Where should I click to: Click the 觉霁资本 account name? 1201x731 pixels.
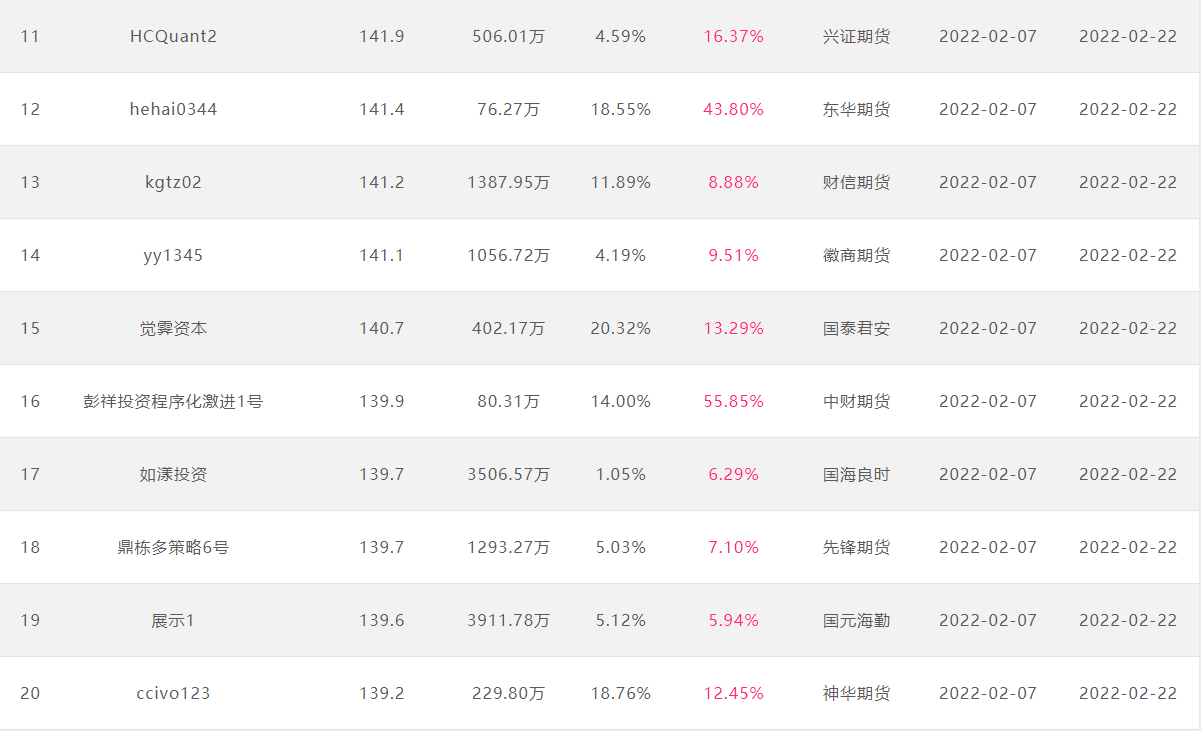(173, 328)
